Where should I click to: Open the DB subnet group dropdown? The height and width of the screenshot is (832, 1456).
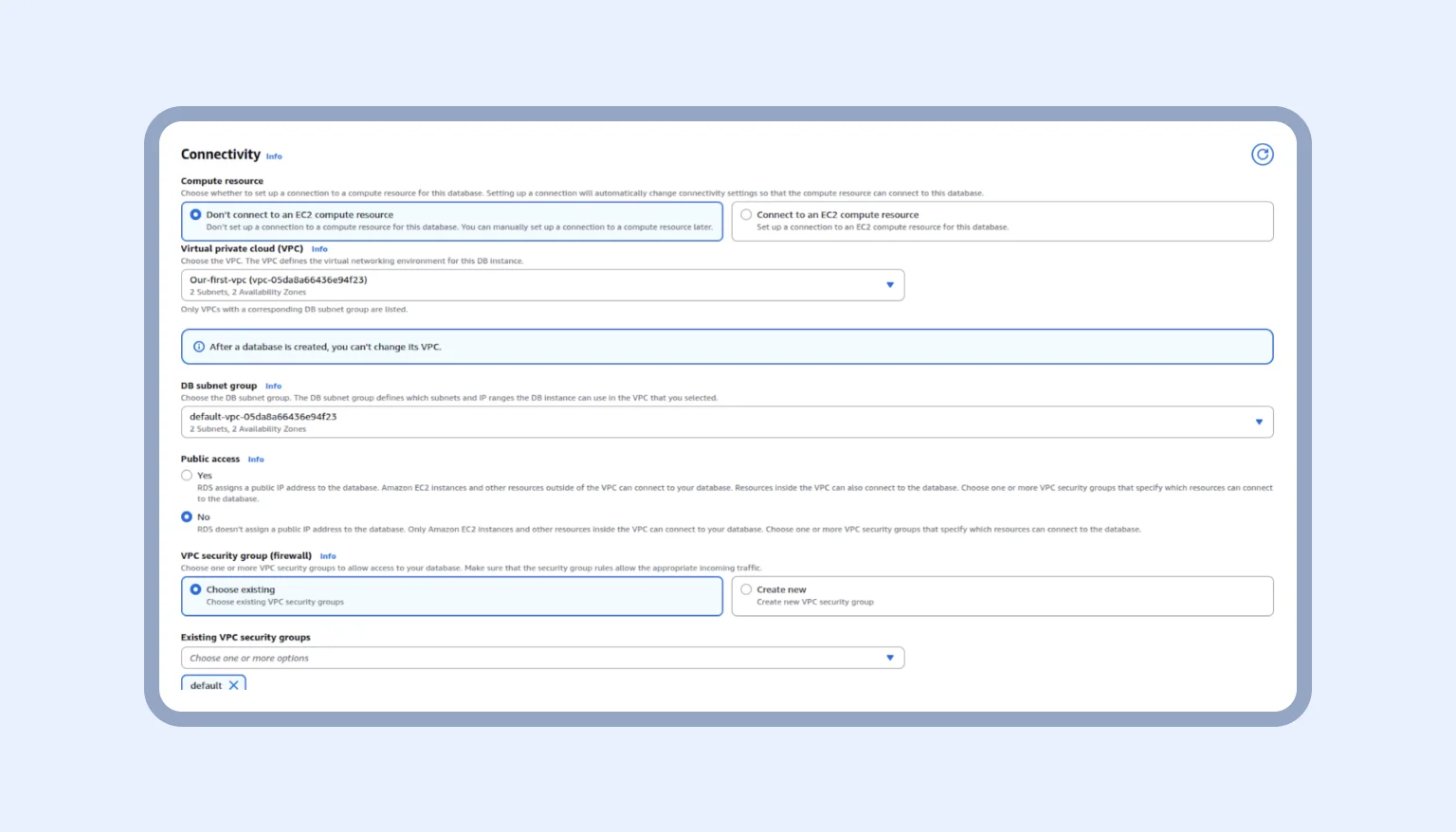pyautogui.click(x=726, y=421)
